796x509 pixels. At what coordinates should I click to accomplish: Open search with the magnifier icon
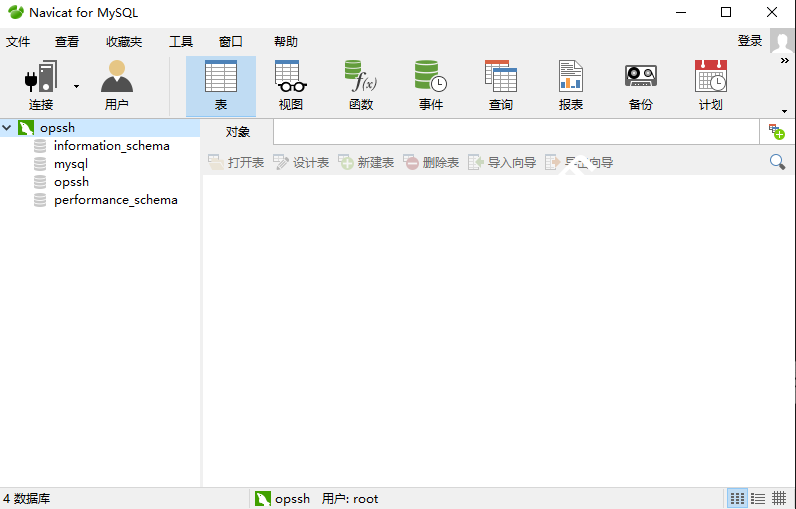tap(777, 162)
